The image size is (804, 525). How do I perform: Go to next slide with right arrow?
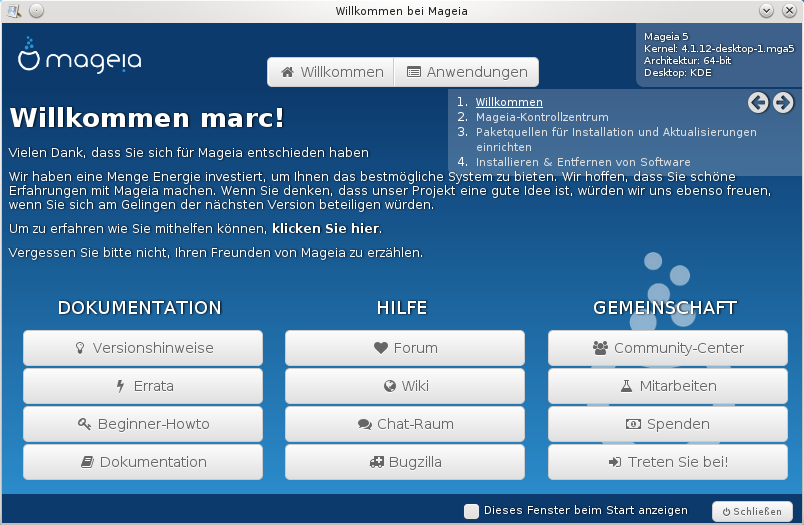click(x=783, y=103)
